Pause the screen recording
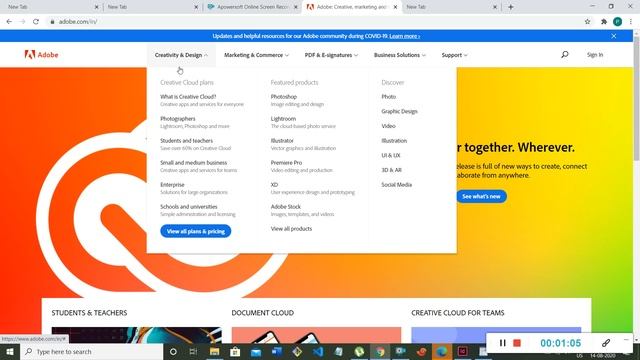This screenshot has height=360, width=640. pos(502,343)
